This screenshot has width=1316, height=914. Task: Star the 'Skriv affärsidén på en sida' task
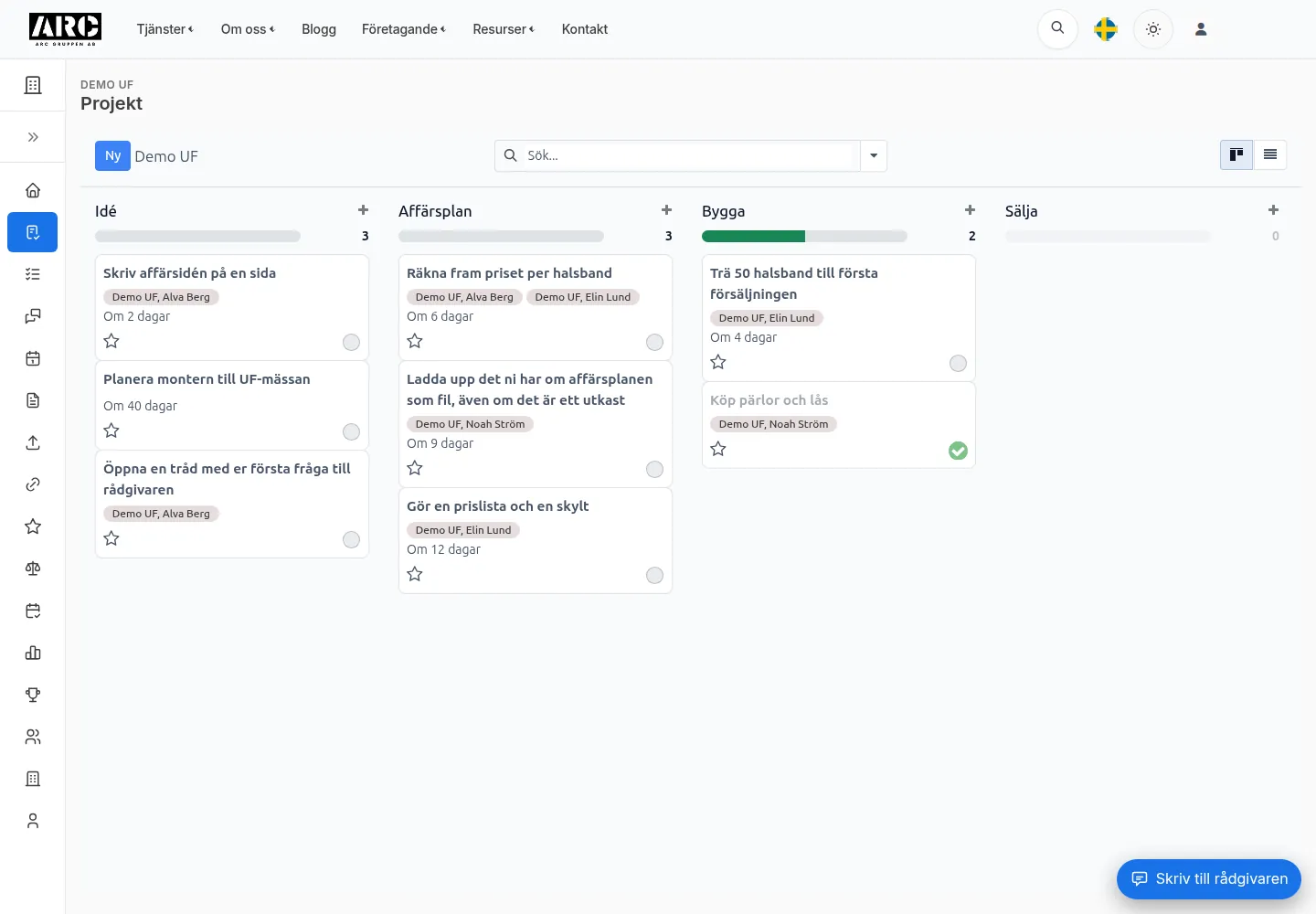click(111, 341)
